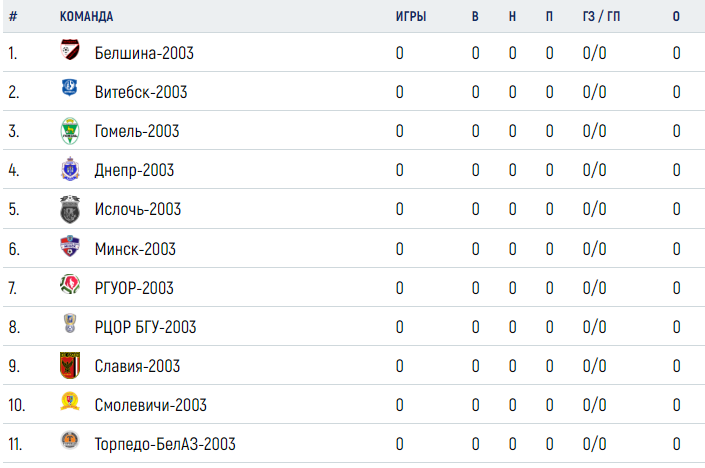Click the ИГРЫ column header
The image size is (705, 468).
pyautogui.click(x=411, y=17)
